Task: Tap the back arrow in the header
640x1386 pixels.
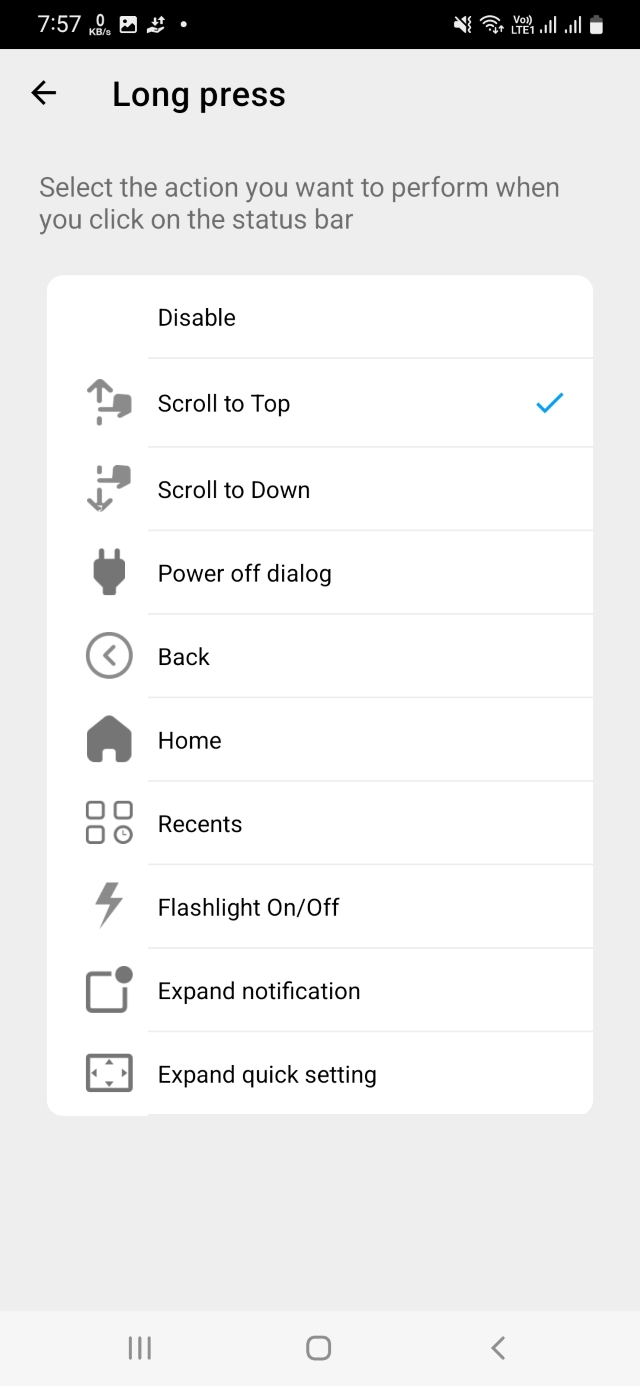Action: pyautogui.click(x=44, y=94)
